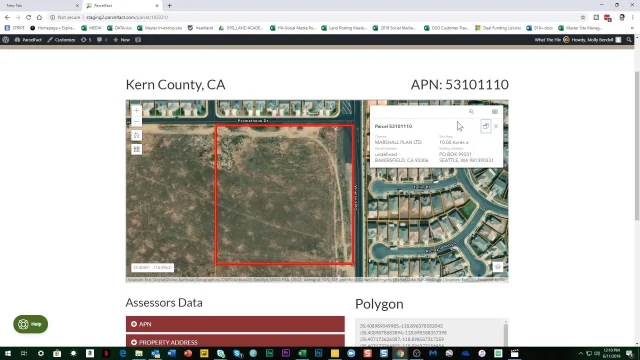Expand the APN section in Assessors Data
This screenshot has width=640, height=360.
coord(235,324)
